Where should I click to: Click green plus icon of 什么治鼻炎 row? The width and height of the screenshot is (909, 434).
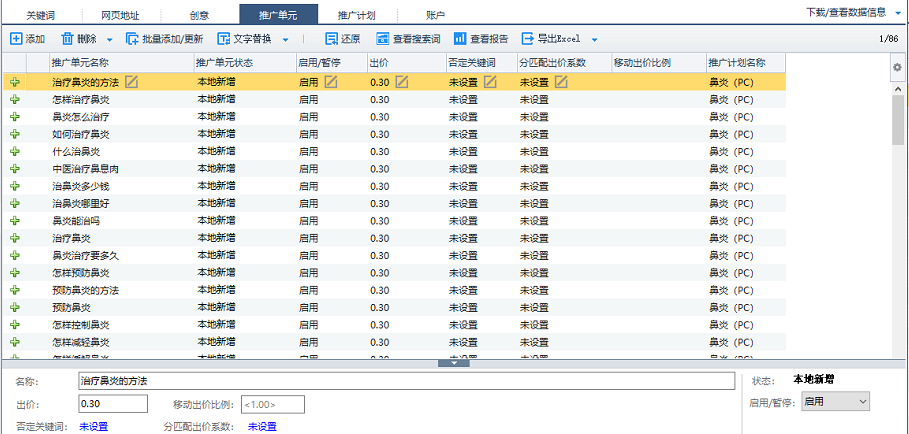15,152
